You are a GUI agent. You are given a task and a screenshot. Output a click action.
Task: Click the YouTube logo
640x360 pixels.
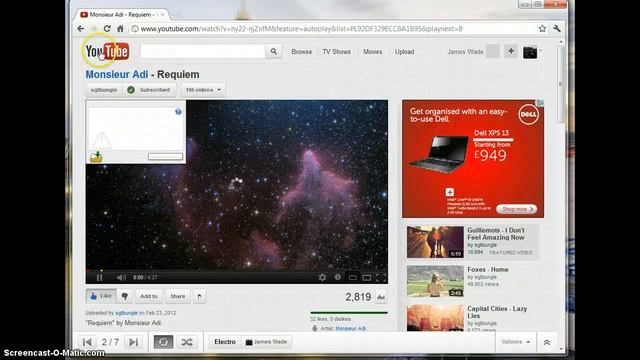(107, 51)
